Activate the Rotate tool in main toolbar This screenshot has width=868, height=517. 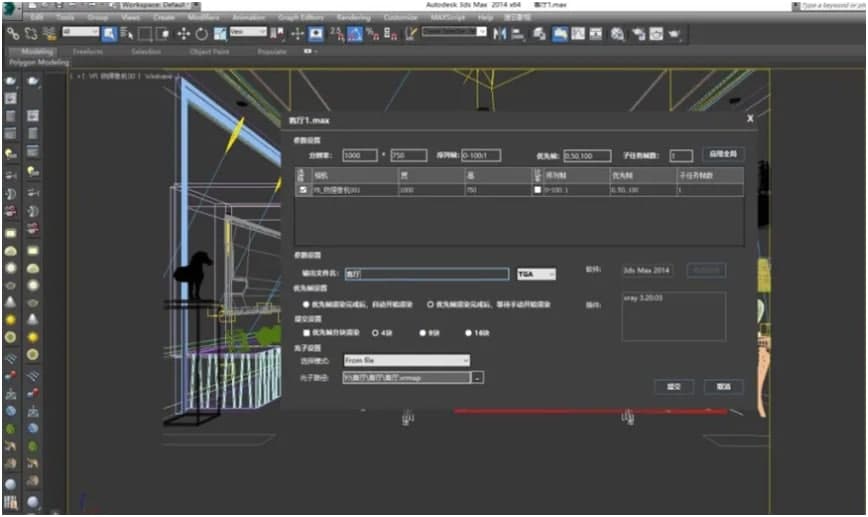tap(201, 33)
